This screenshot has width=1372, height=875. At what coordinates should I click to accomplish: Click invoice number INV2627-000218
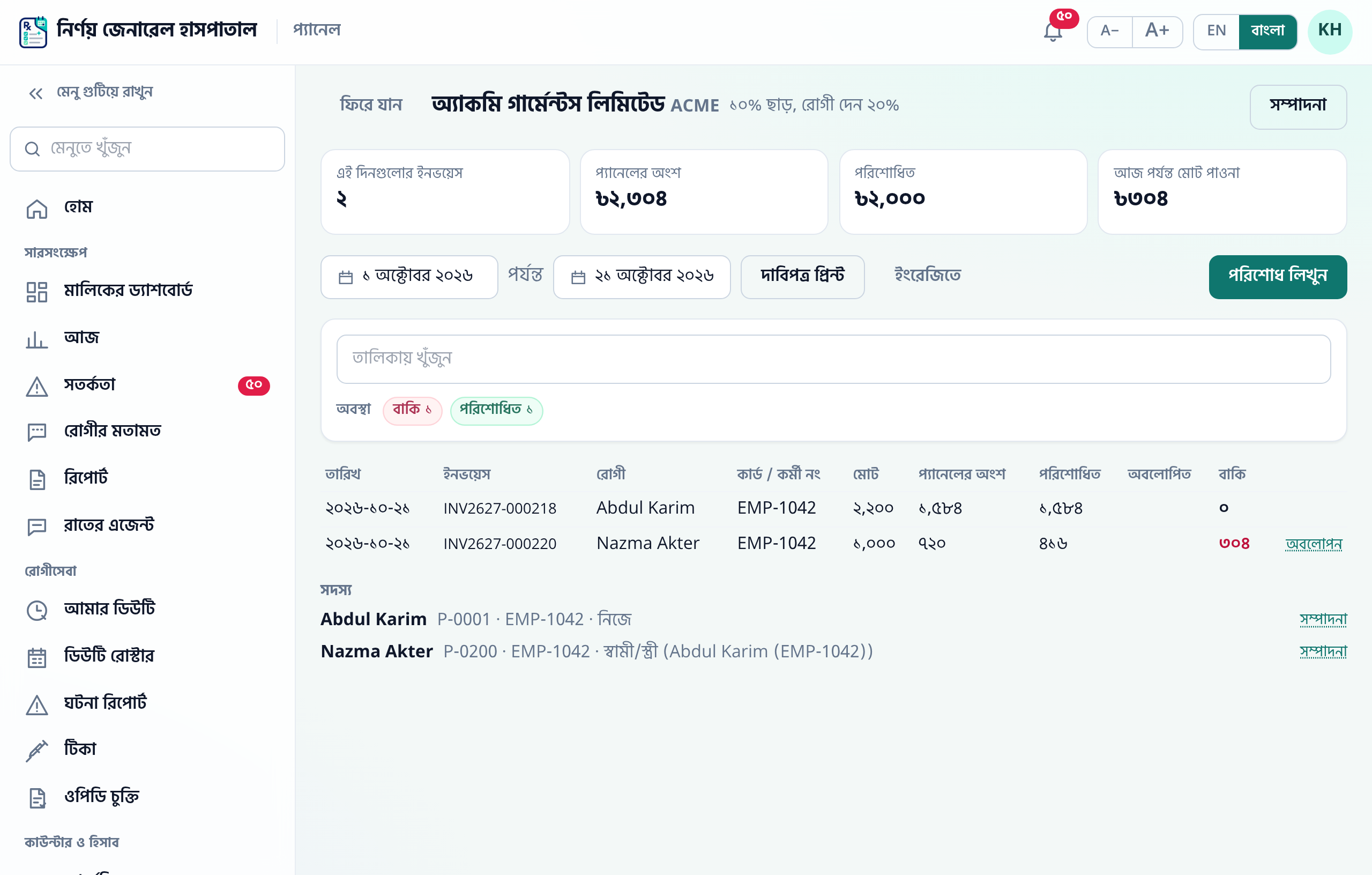click(499, 508)
